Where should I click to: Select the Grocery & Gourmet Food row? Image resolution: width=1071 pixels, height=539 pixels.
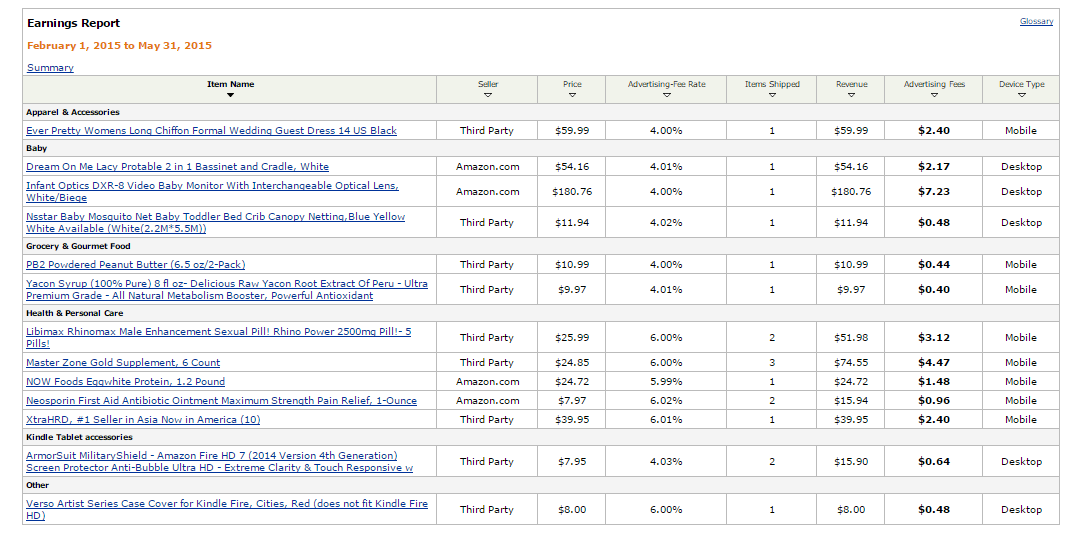[x=541, y=246]
